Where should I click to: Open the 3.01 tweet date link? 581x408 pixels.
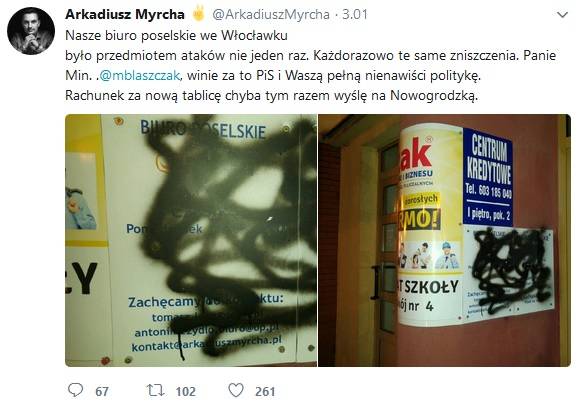(355, 14)
